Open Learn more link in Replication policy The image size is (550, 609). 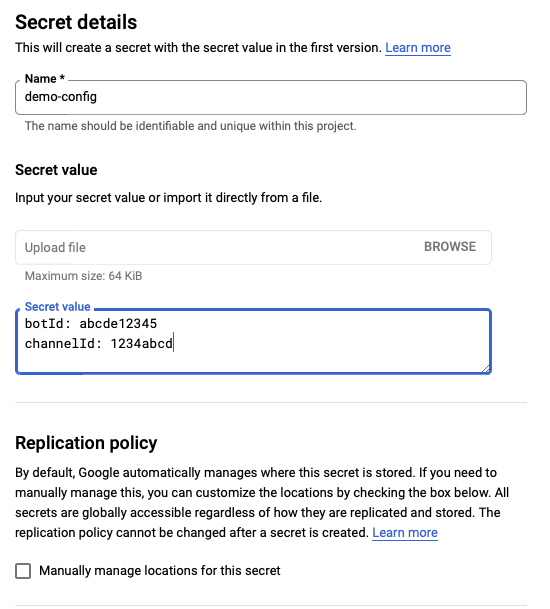point(405,532)
